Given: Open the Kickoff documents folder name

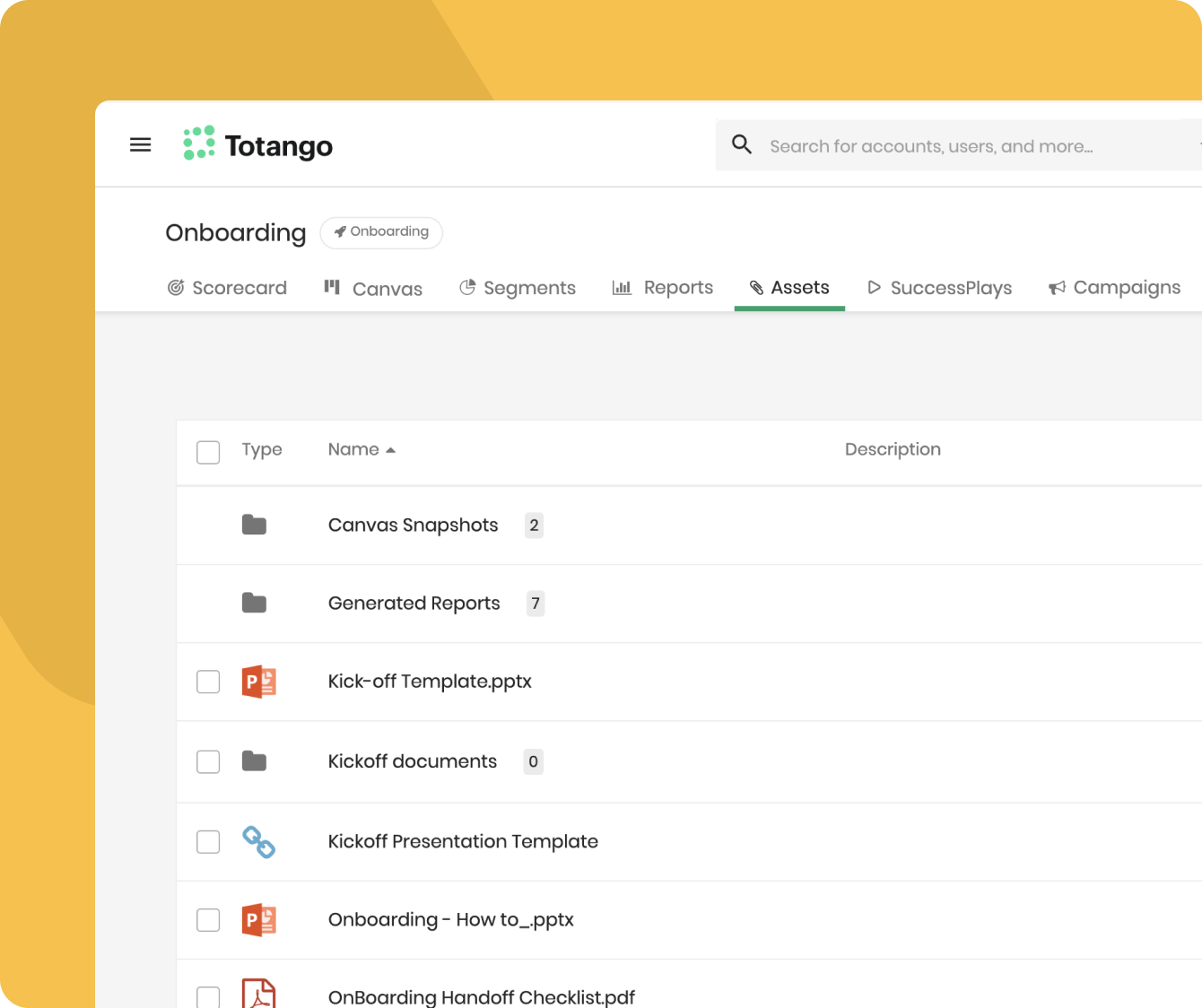Looking at the screenshot, I should point(412,761).
